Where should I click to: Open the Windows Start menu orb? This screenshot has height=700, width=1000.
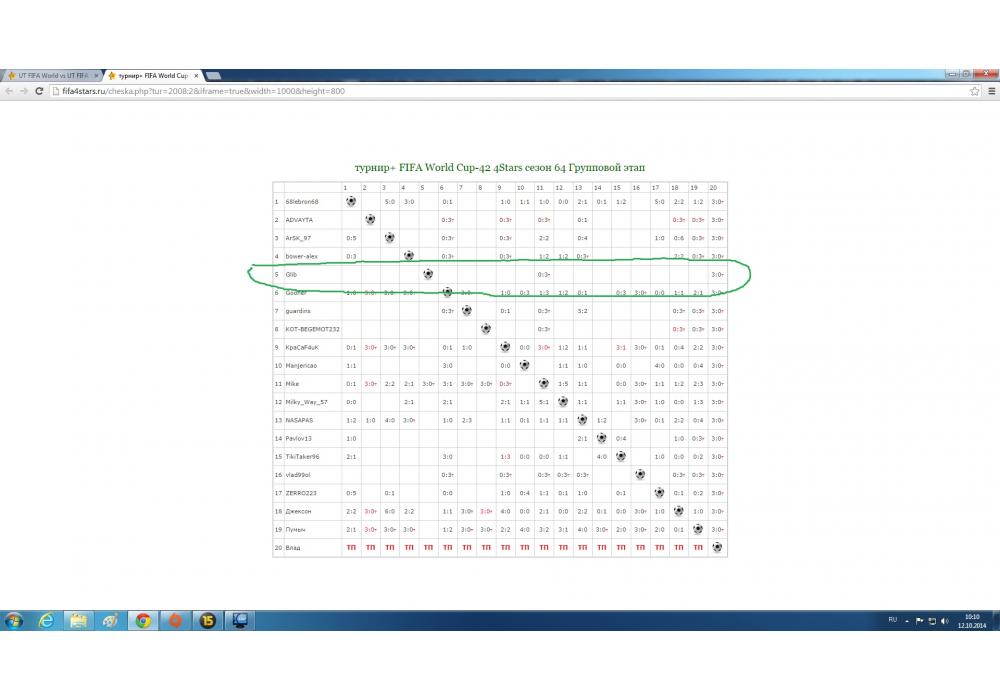(x=14, y=621)
